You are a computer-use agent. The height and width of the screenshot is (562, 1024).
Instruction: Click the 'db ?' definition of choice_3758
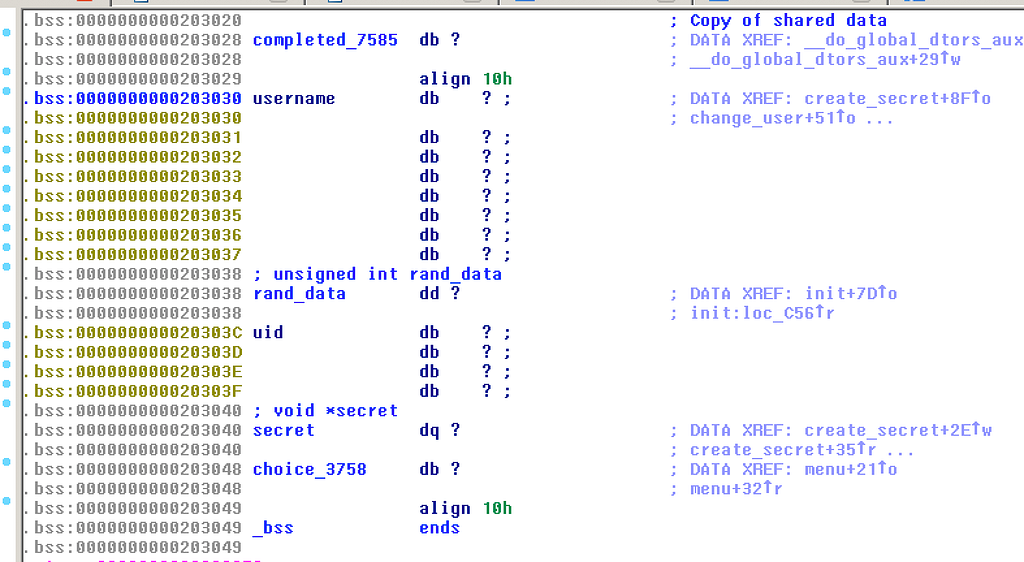(x=440, y=469)
